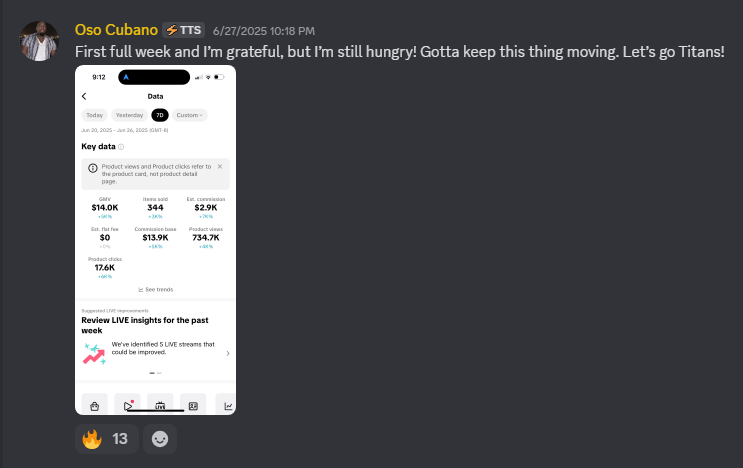
Task: Open the LIVE insights chevron arrow
Action: (x=228, y=353)
